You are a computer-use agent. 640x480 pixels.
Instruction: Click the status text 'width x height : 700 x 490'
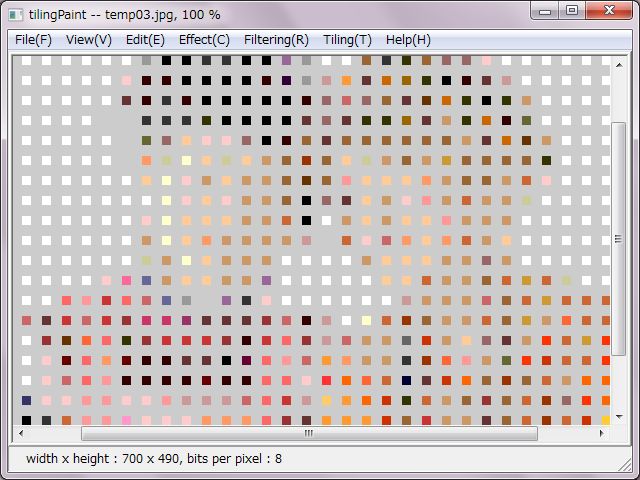pyautogui.click(x=102, y=459)
